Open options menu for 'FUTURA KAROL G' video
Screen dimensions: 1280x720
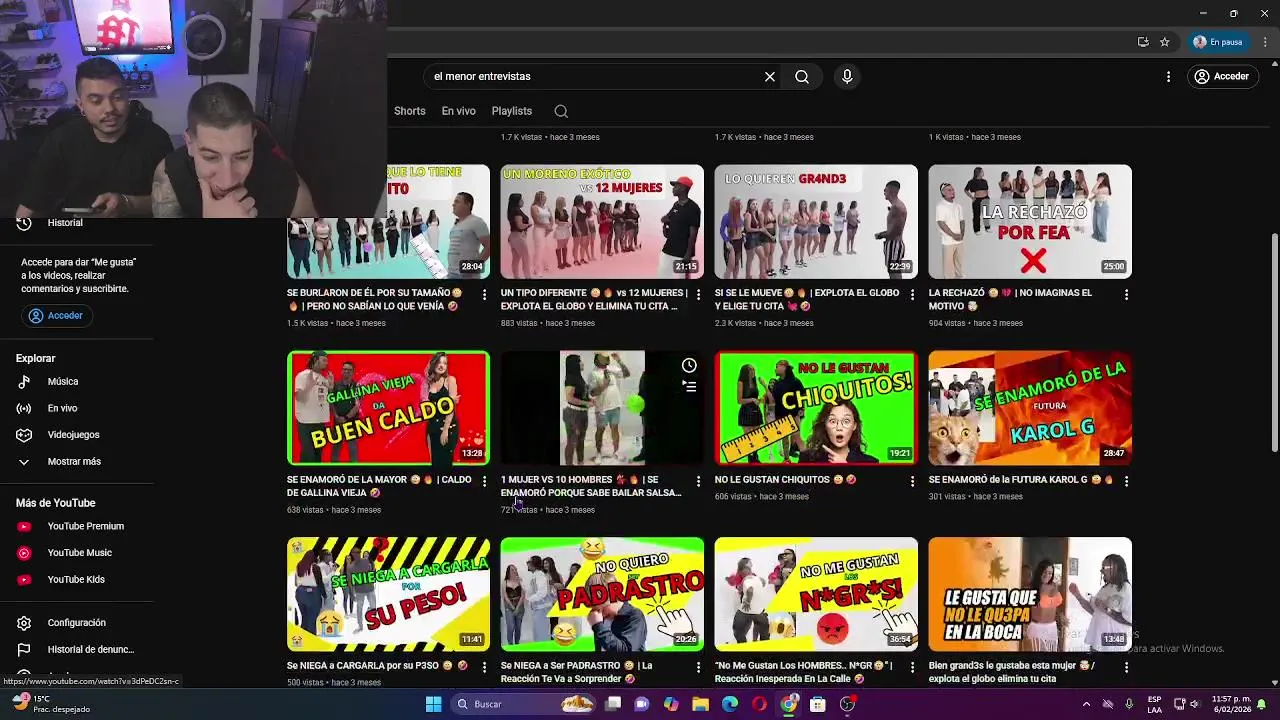click(1126, 481)
